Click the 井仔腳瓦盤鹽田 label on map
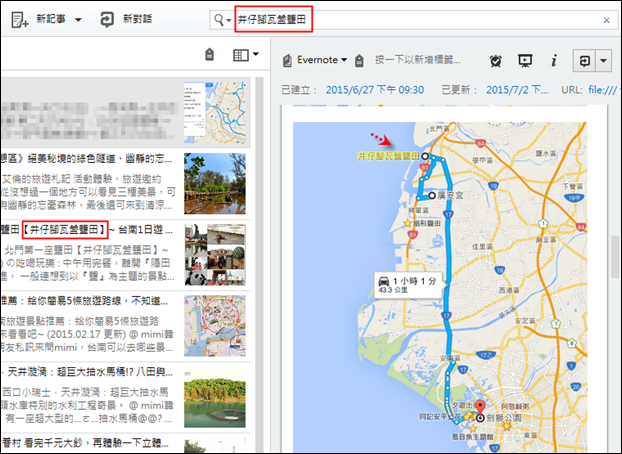 (388, 156)
